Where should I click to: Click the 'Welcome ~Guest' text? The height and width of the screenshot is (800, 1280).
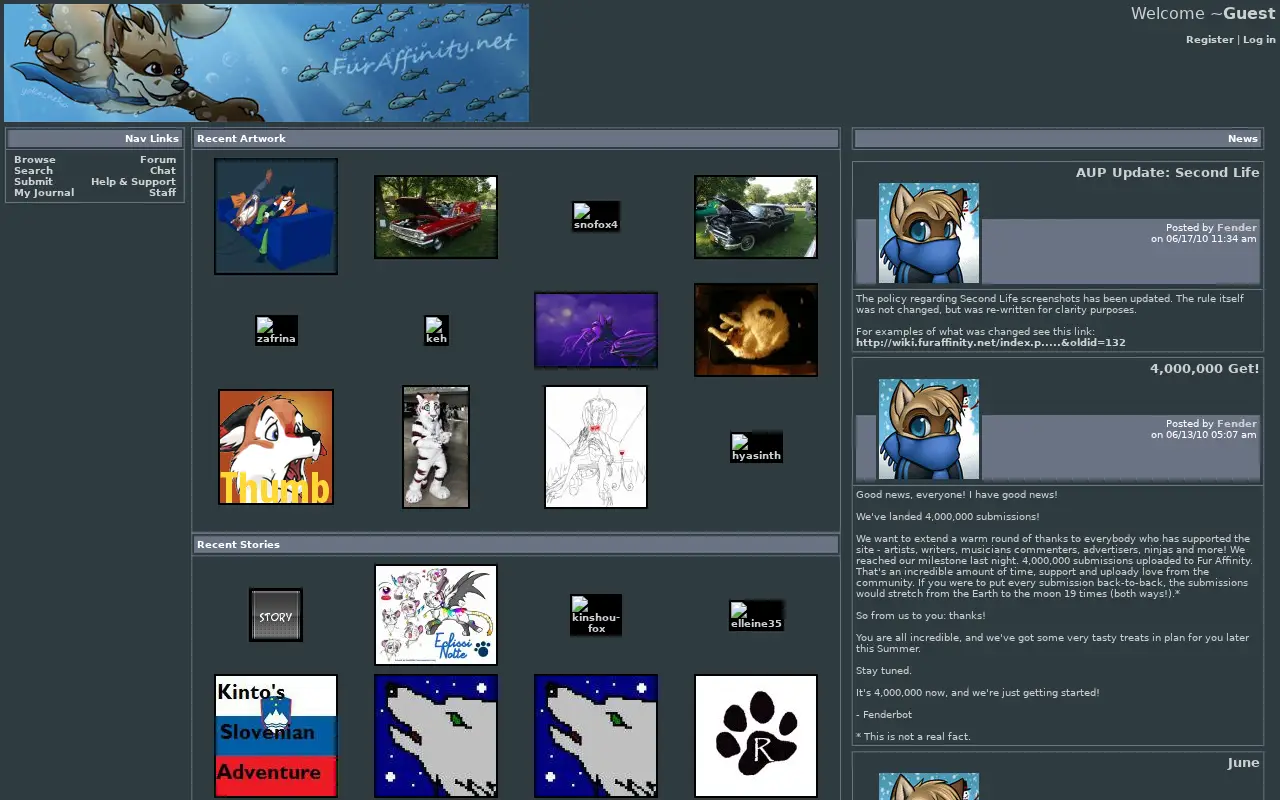click(1203, 14)
